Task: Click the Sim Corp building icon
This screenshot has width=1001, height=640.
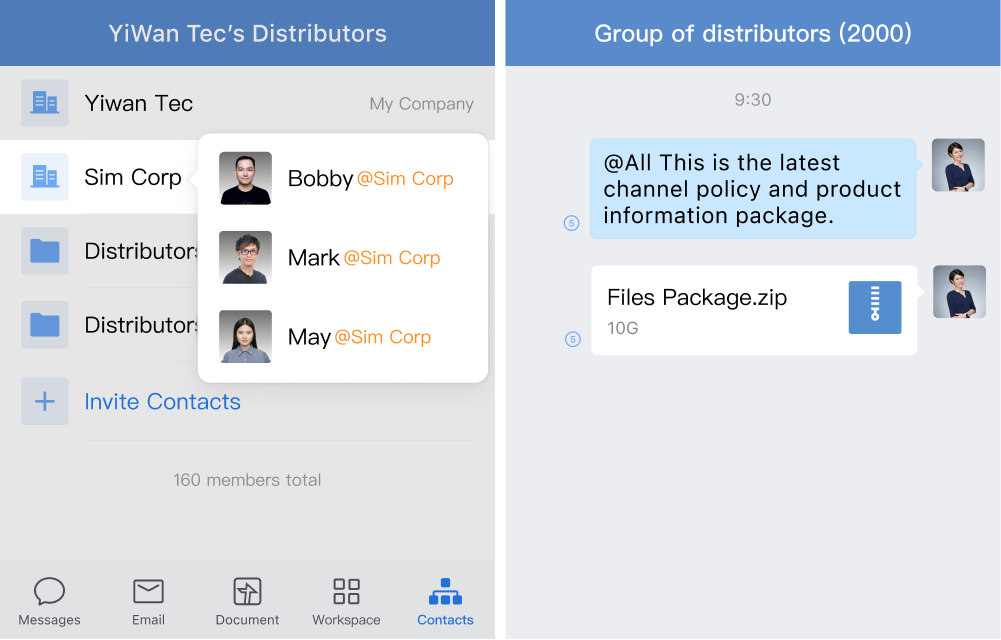Action: tap(45, 177)
